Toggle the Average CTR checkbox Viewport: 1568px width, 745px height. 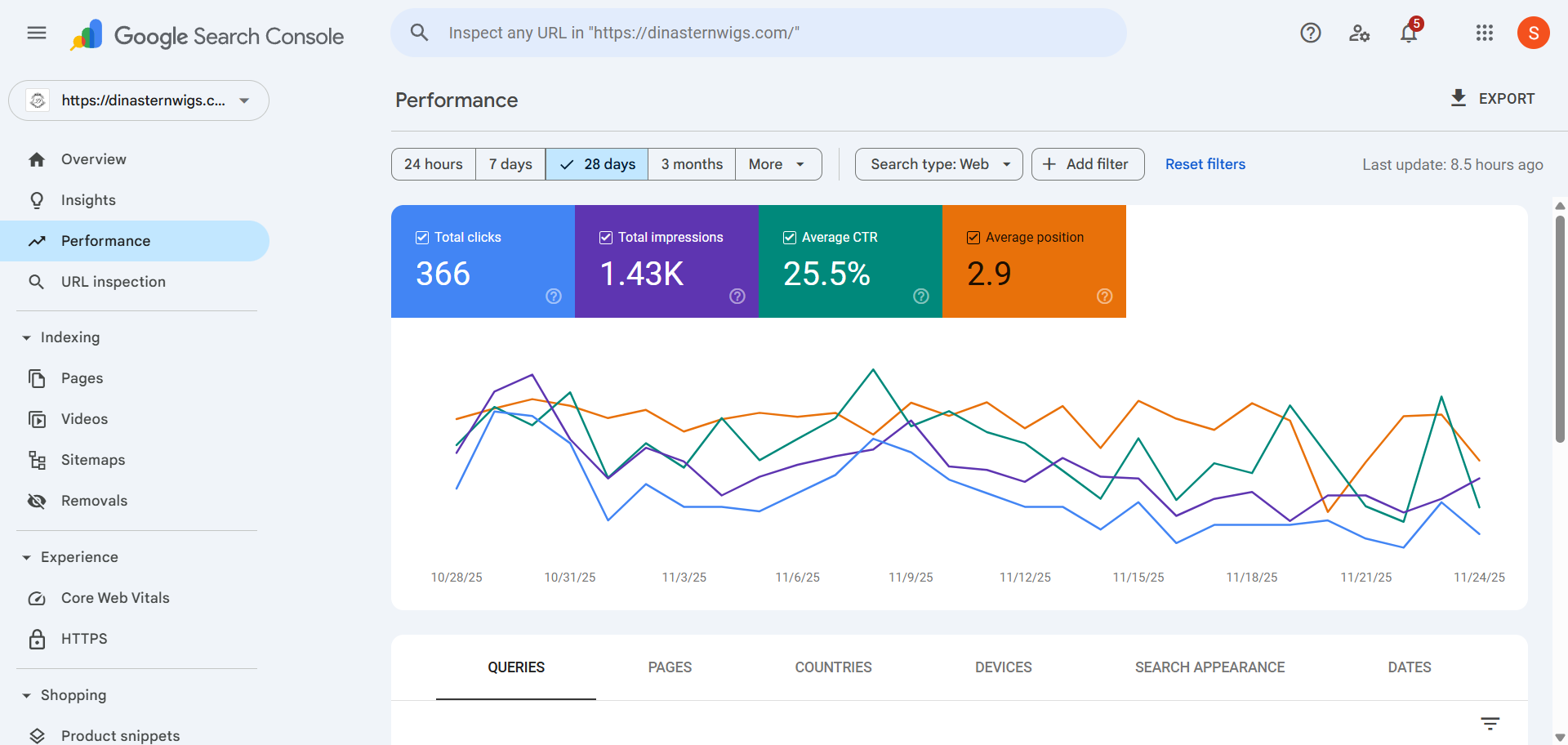tap(790, 238)
